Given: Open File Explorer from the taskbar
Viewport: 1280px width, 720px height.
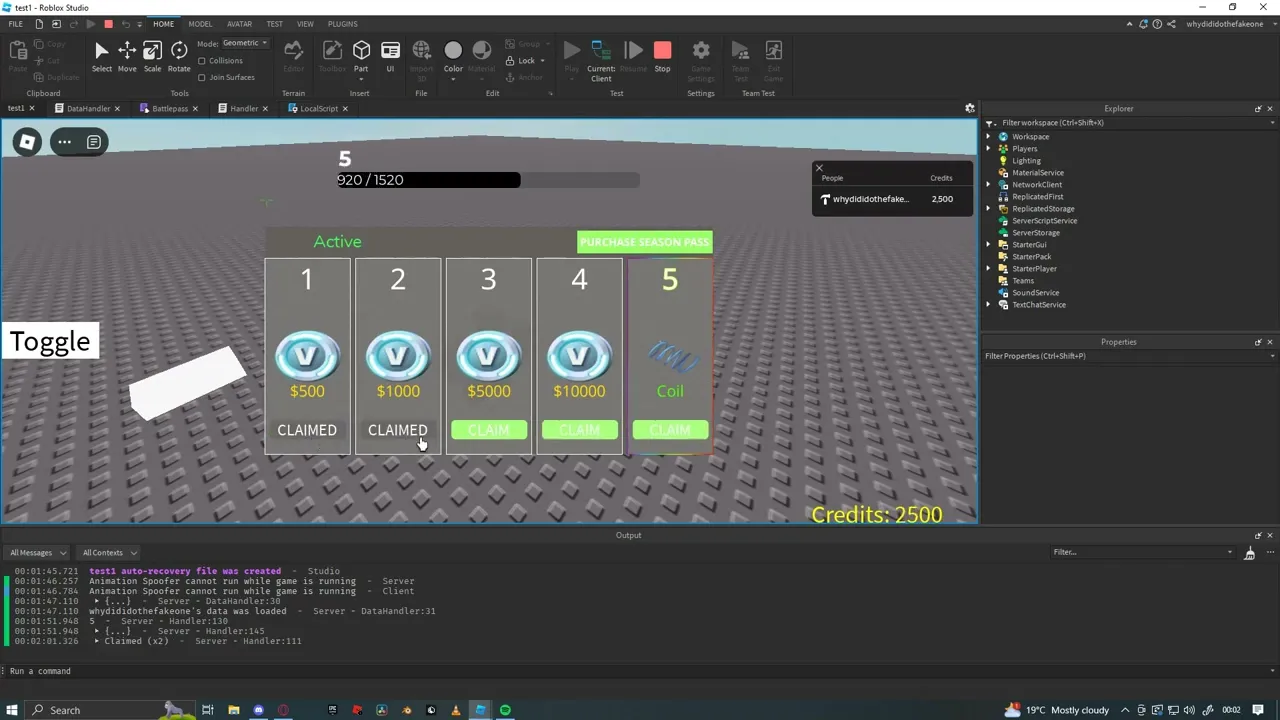Looking at the screenshot, I should [233, 710].
